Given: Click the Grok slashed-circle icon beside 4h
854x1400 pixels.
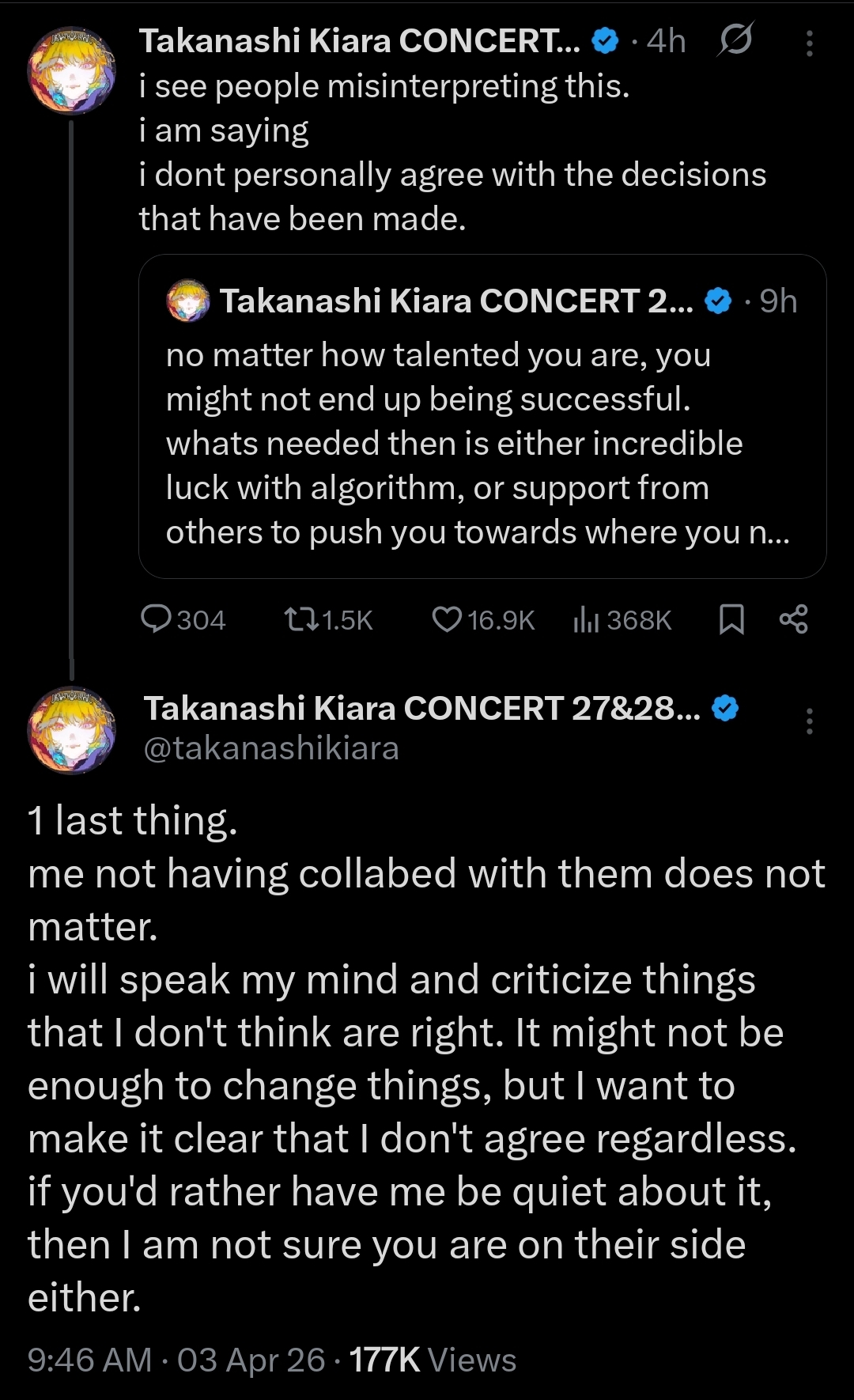Looking at the screenshot, I should 735,40.
